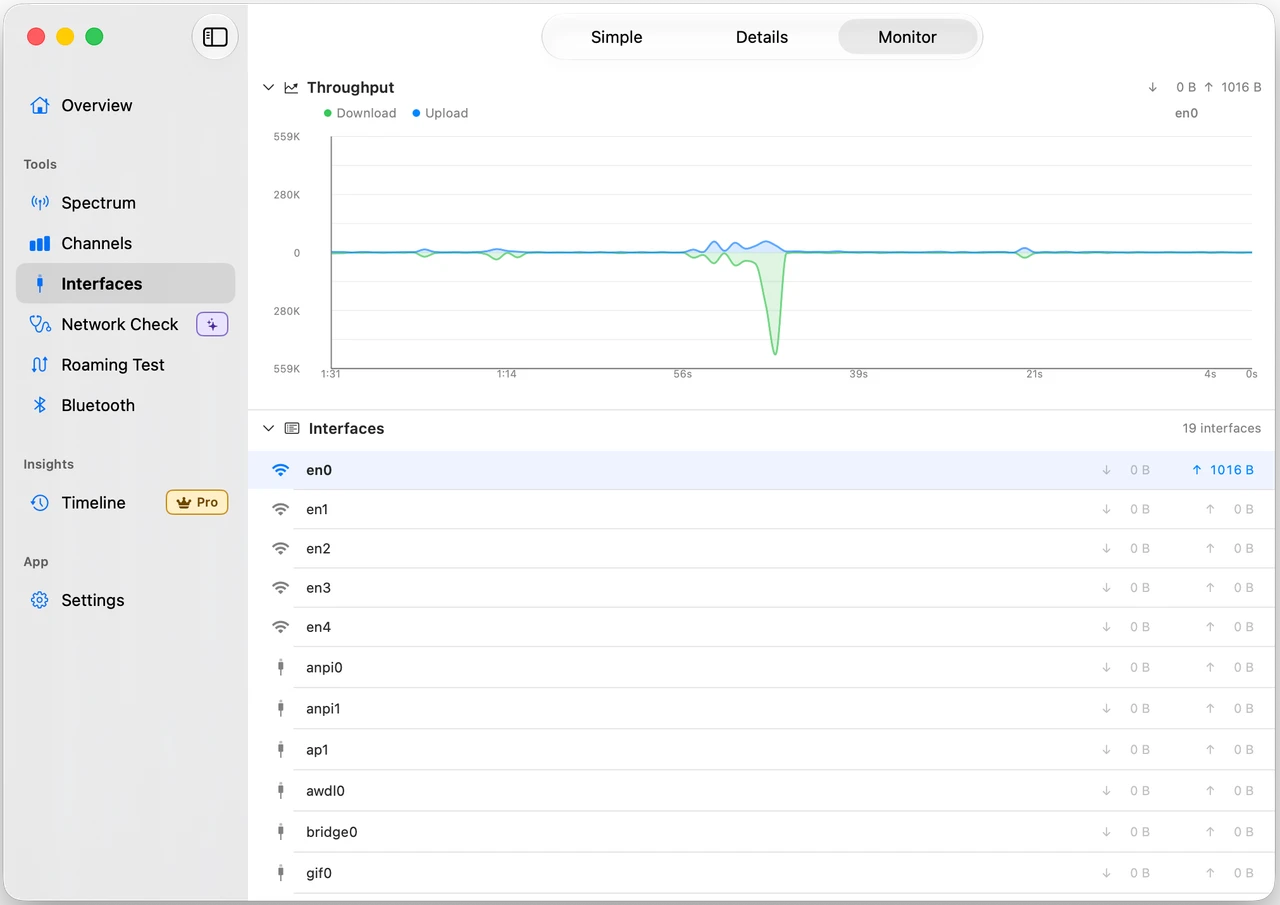Choose the Interfaces plug icon in sidebar
Screen dimensions: 1280x905
pos(40,284)
